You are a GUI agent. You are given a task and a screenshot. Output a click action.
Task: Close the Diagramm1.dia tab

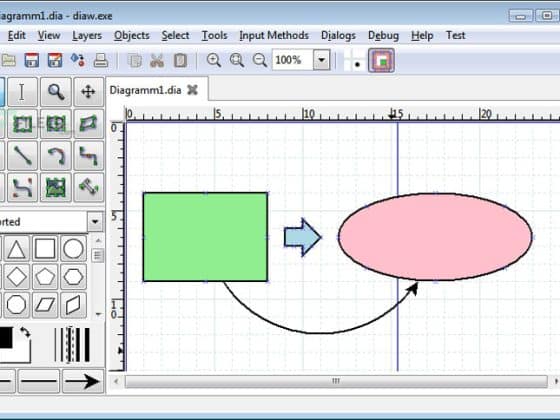pos(192,90)
